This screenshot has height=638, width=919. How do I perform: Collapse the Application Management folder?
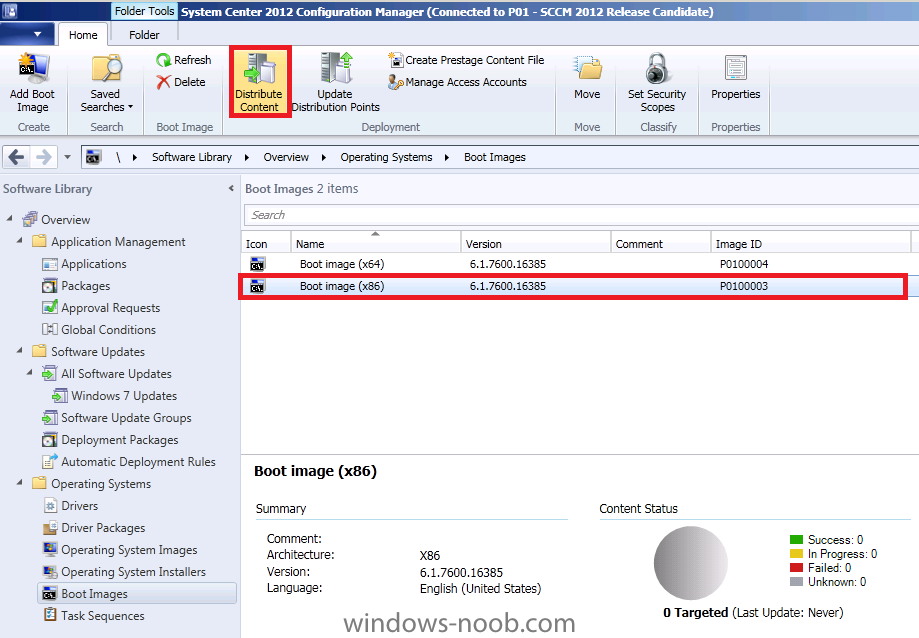20,240
